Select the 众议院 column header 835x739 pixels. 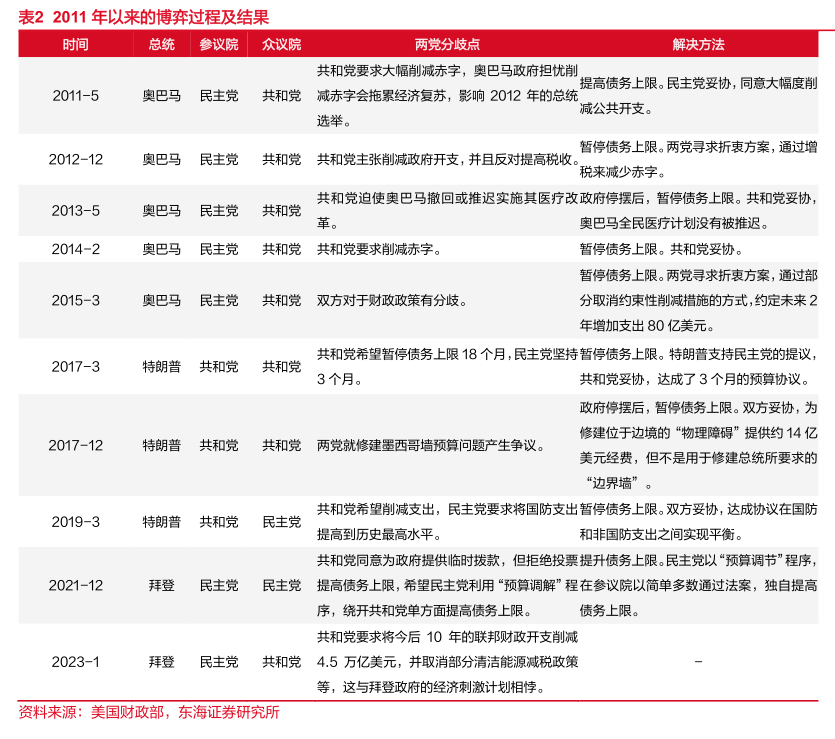pos(281,45)
